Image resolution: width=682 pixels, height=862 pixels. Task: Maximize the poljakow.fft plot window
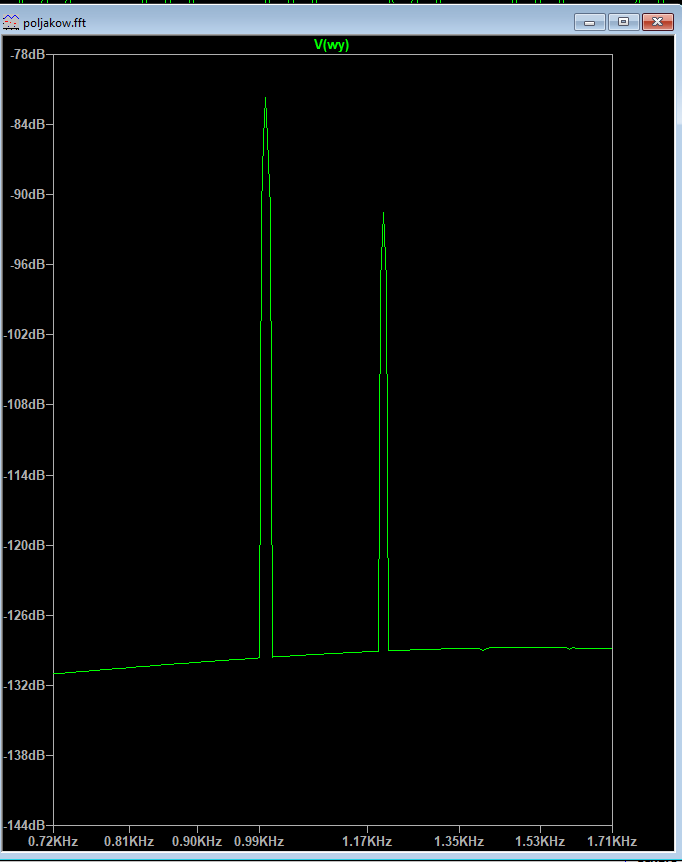(x=622, y=21)
